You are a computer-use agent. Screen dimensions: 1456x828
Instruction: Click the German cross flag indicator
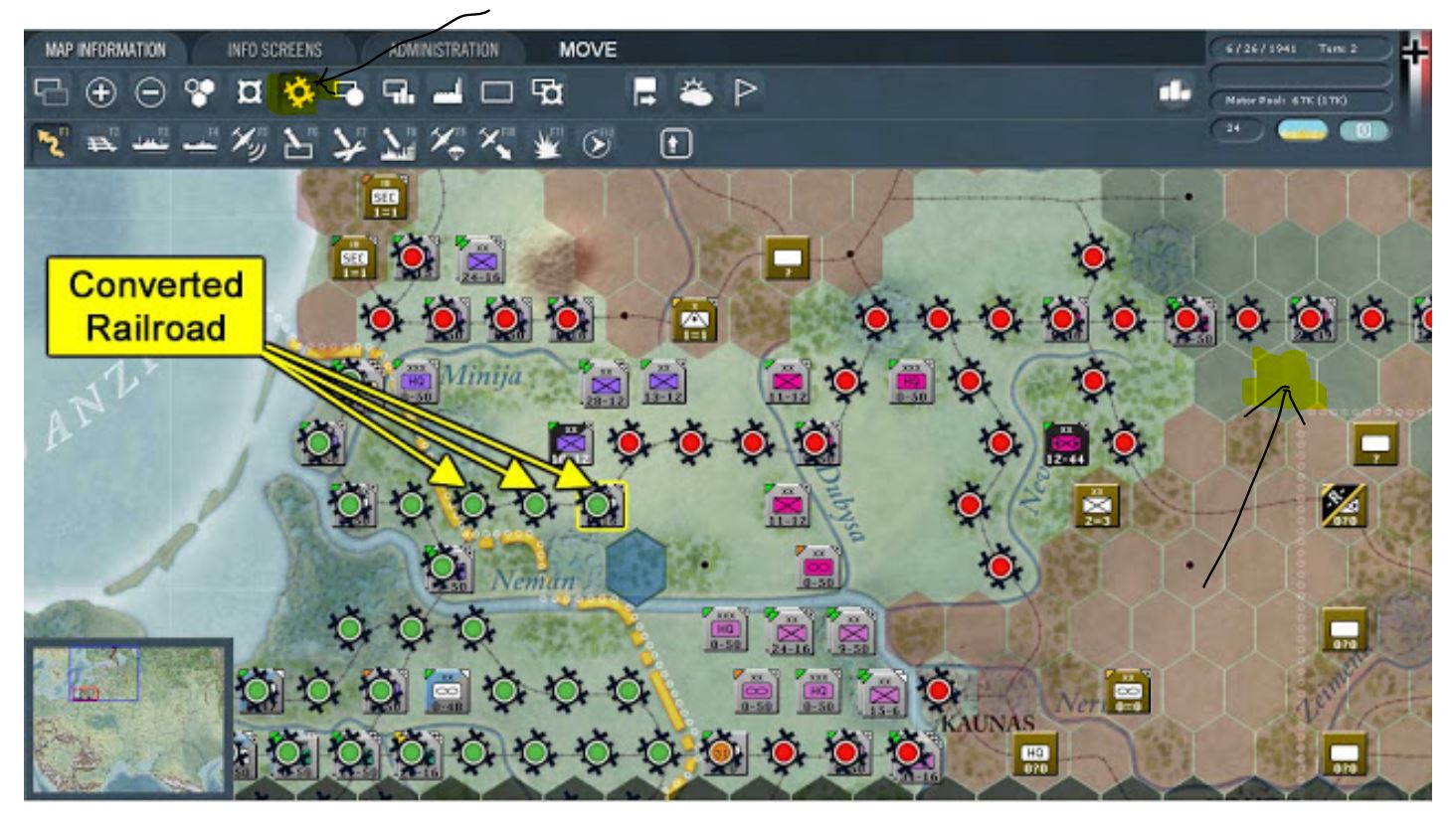coord(1415,53)
